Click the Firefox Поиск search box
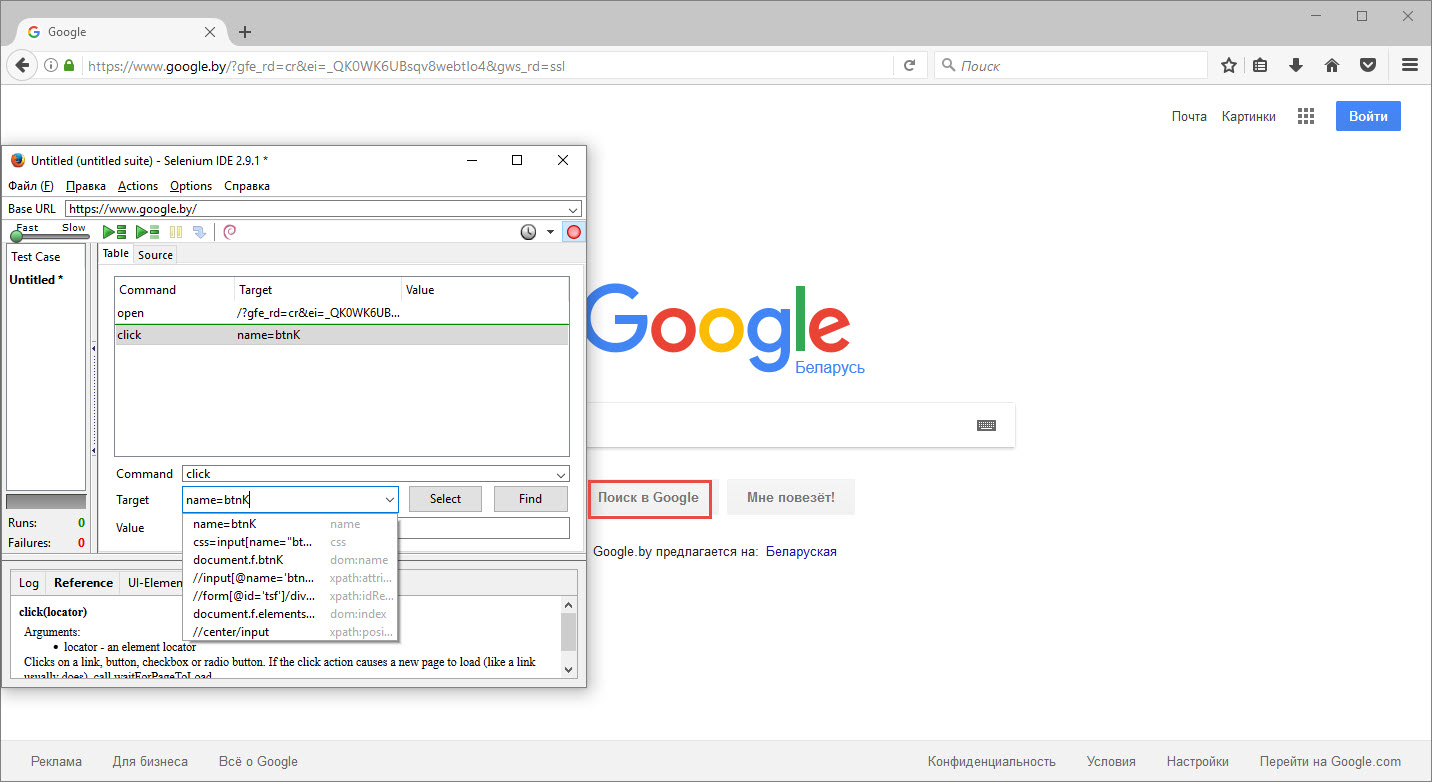This screenshot has width=1432, height=782. 1071,65
